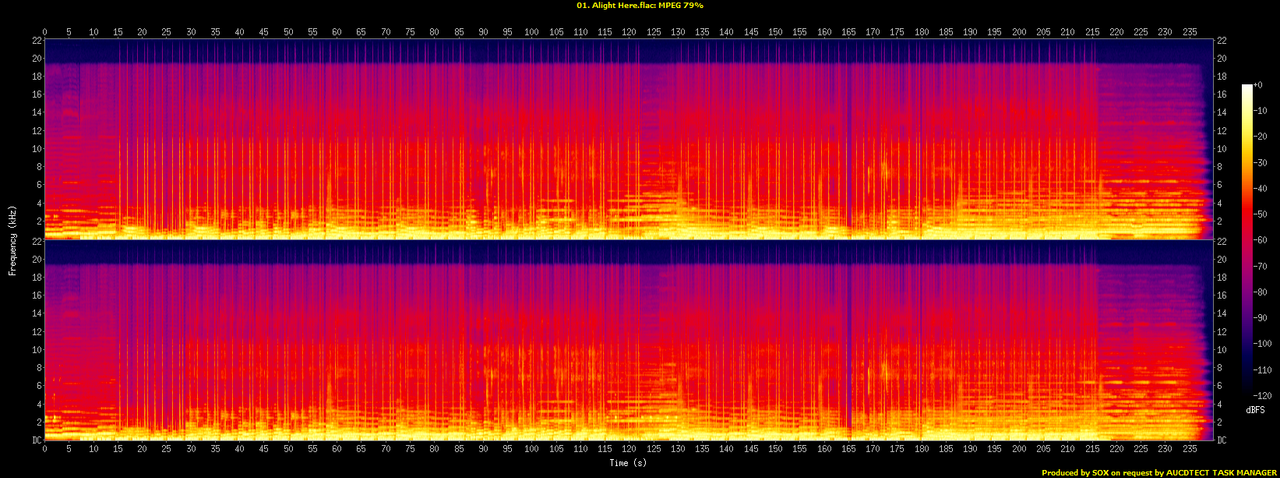Click the "-30" value on the dBFS scale
1280x478 pixels.
[1262, 162]
